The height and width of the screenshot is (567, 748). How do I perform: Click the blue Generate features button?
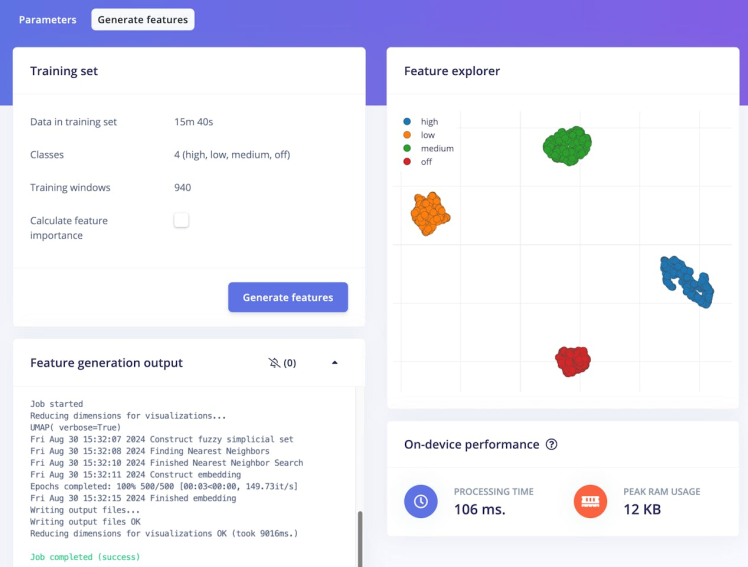coord(288,297)
